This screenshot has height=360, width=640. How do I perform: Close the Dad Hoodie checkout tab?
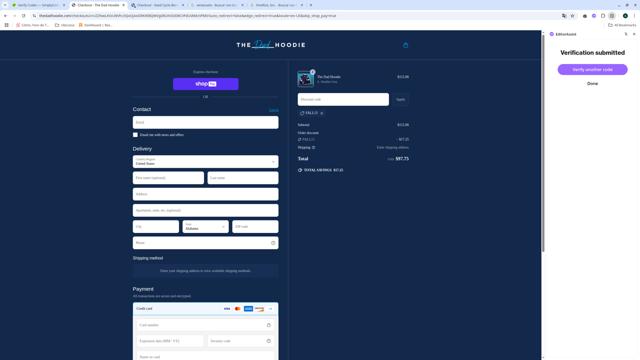[123, 5]
